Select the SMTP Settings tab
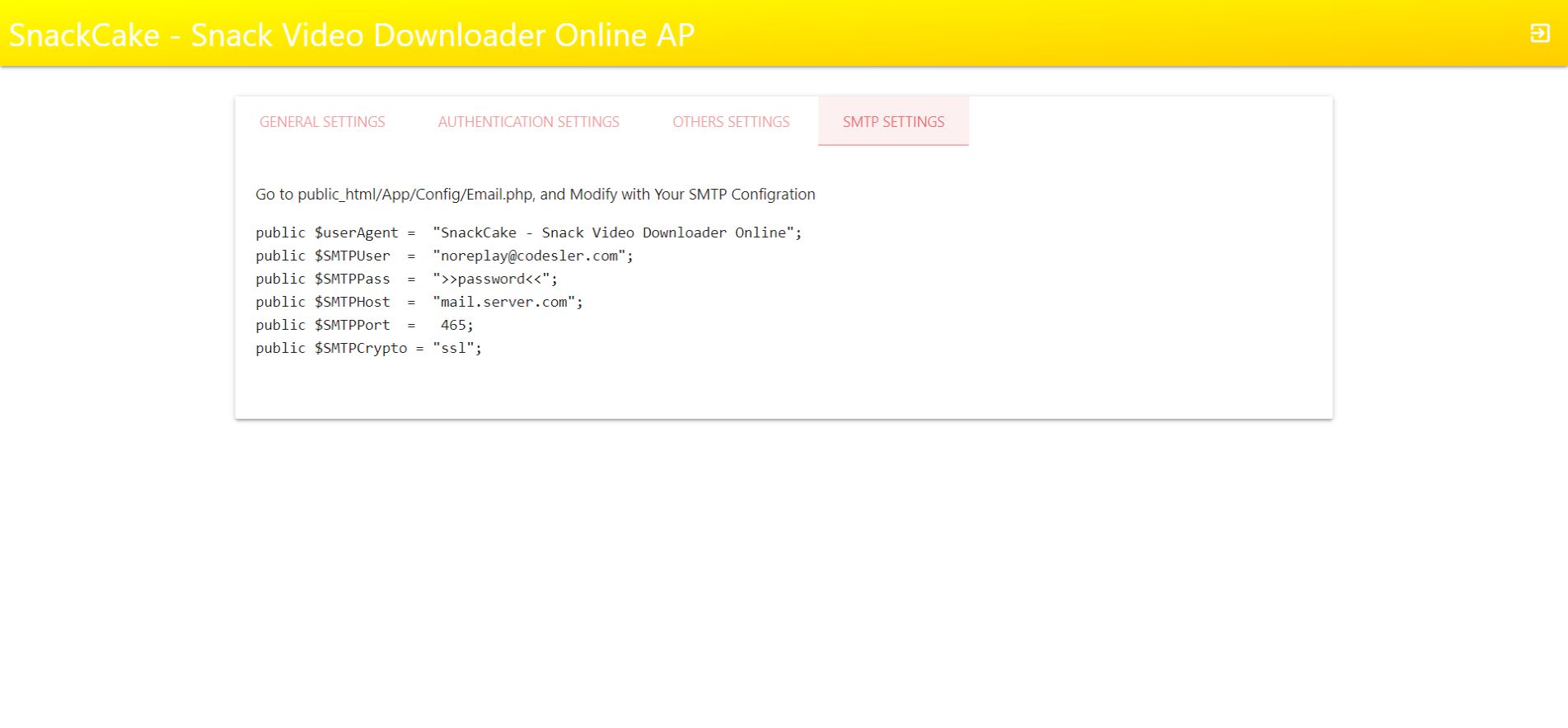The height and width of the screenshot is (728, 1568). 893,122
